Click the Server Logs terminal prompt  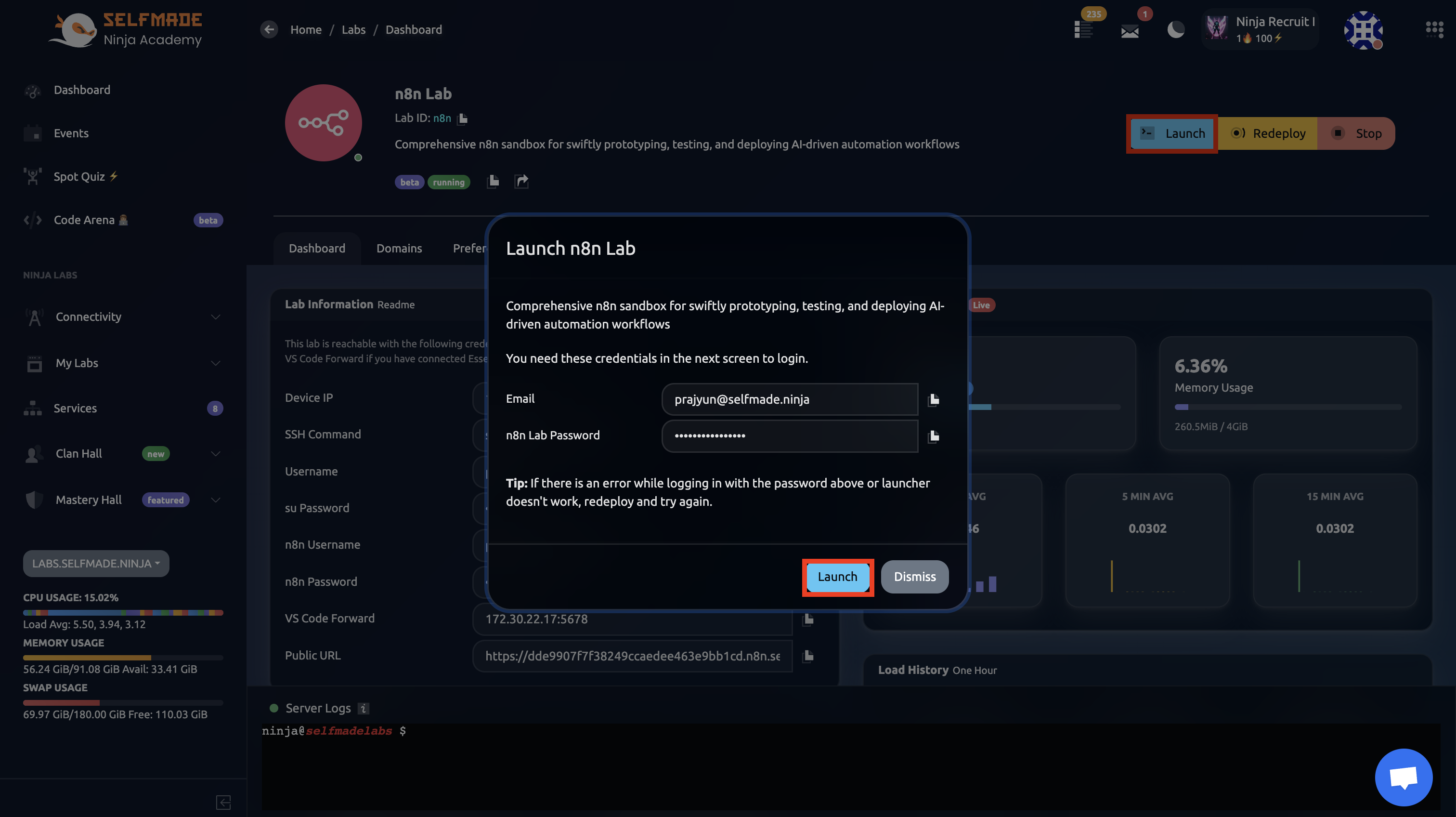pyautogui.click(x=334, y=731)
